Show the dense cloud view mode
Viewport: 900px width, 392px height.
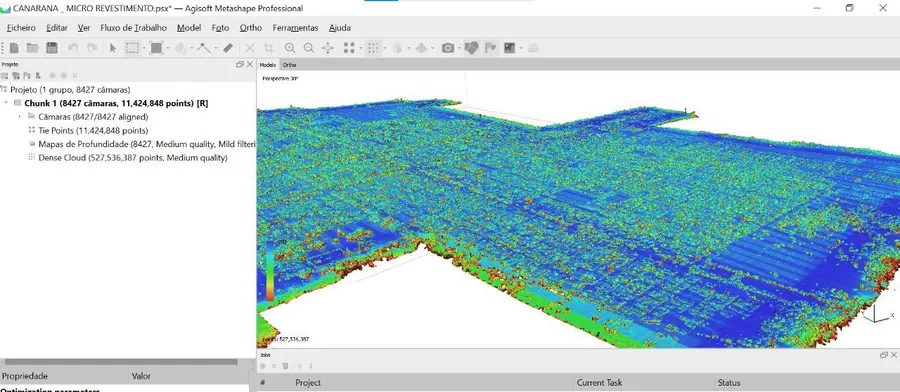[x=374, y=48]
